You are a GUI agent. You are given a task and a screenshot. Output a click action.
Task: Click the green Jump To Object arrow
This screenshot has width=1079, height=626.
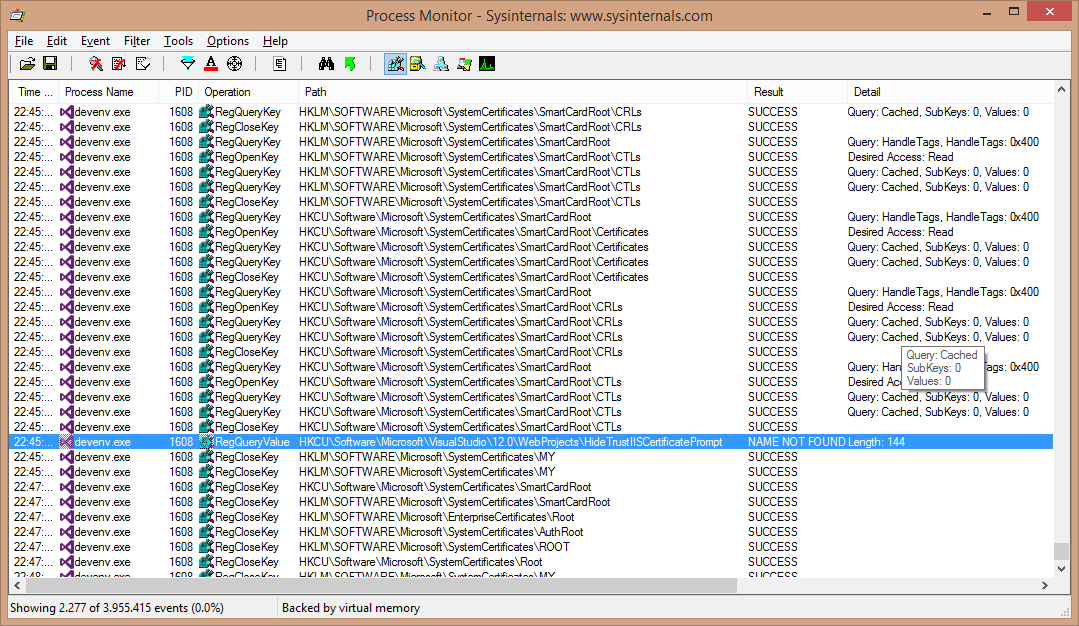[x=350, y=64]
